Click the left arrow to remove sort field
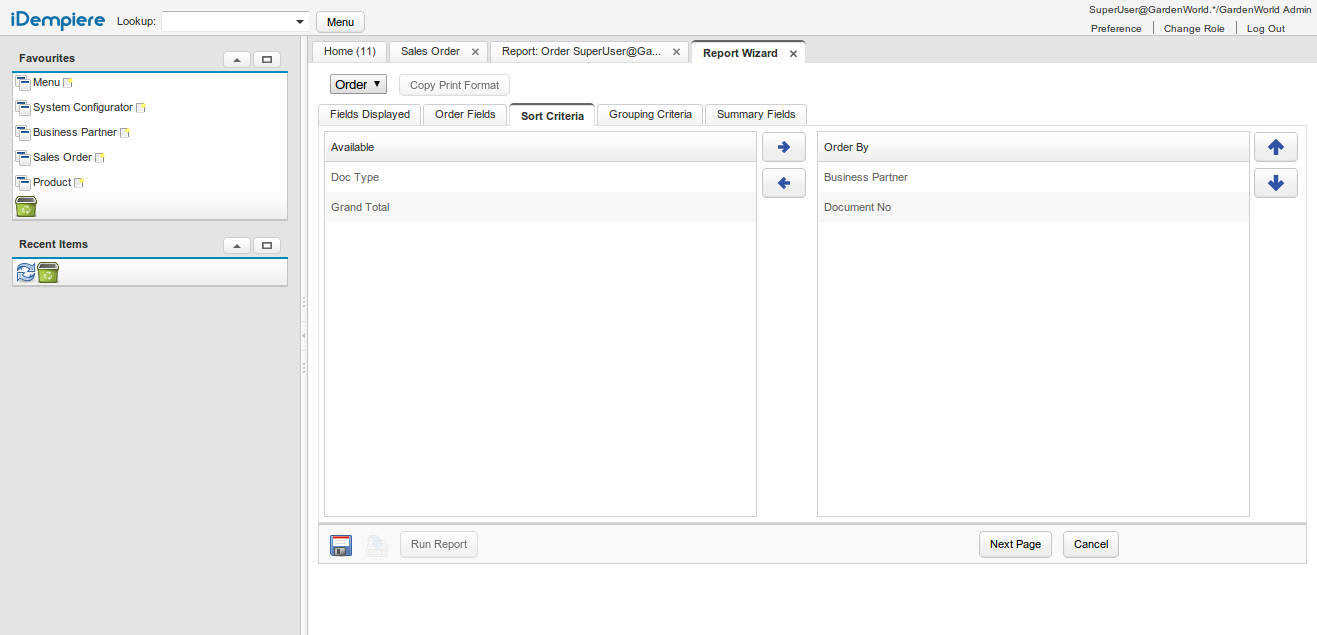 (x=783, y=183)
